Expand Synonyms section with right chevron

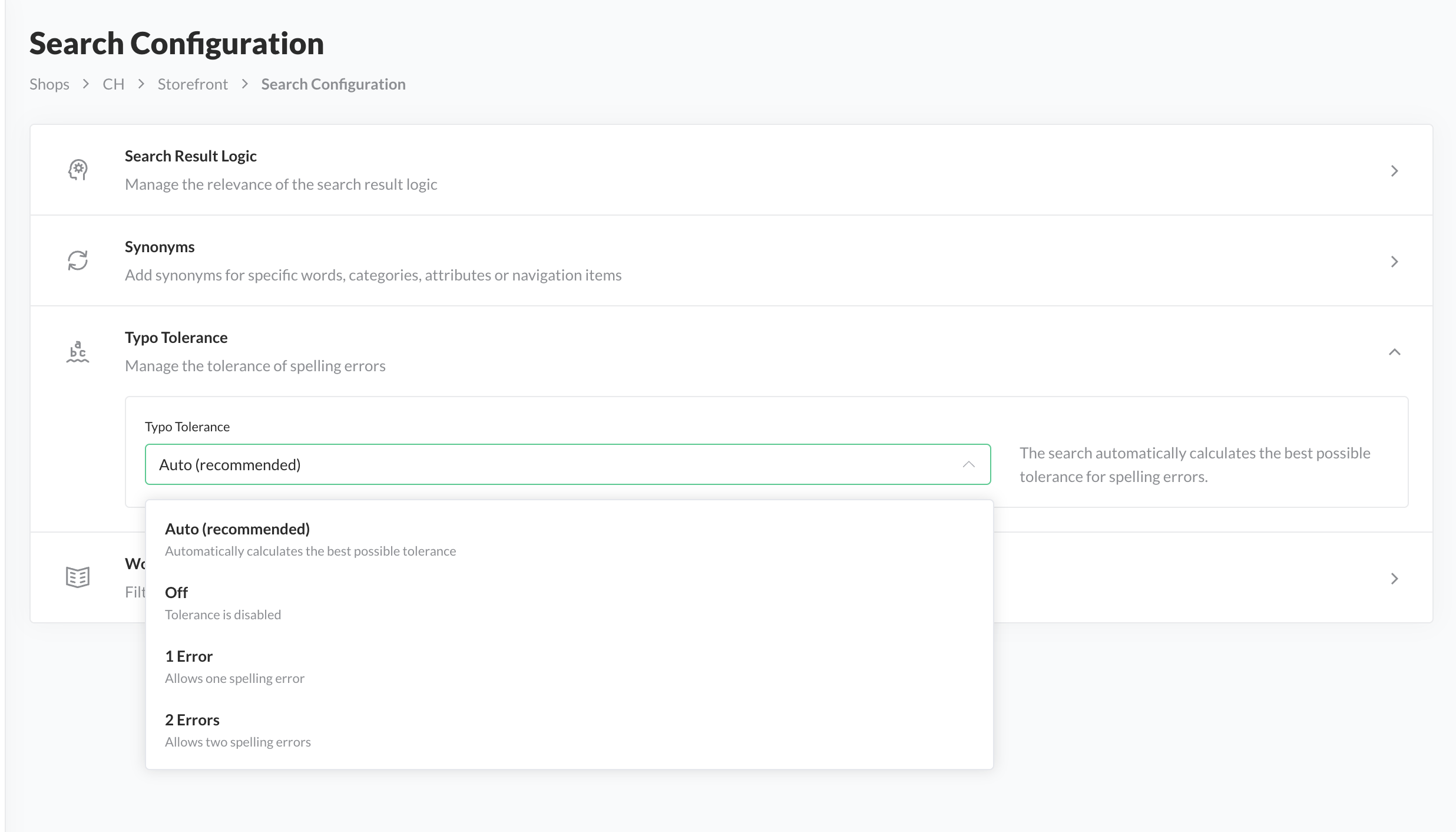tap(1394, 262)
